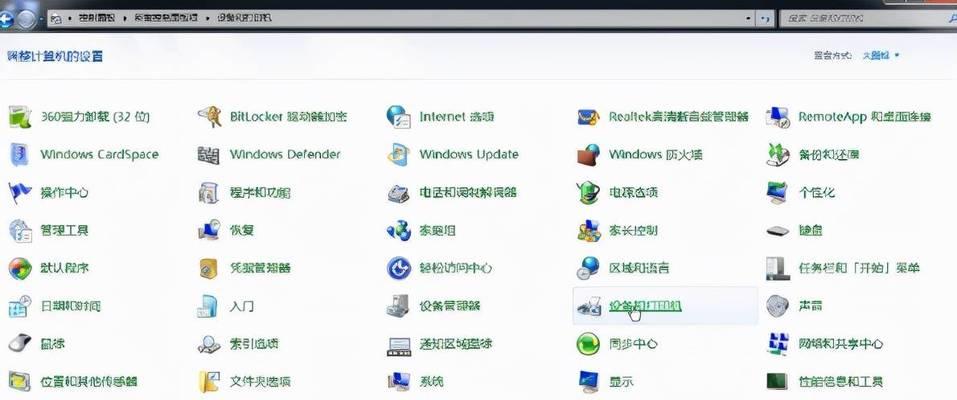Expand the address bar history dropdown arrow
The height and width of the screenshot is (400, 957).
(749, 19)
